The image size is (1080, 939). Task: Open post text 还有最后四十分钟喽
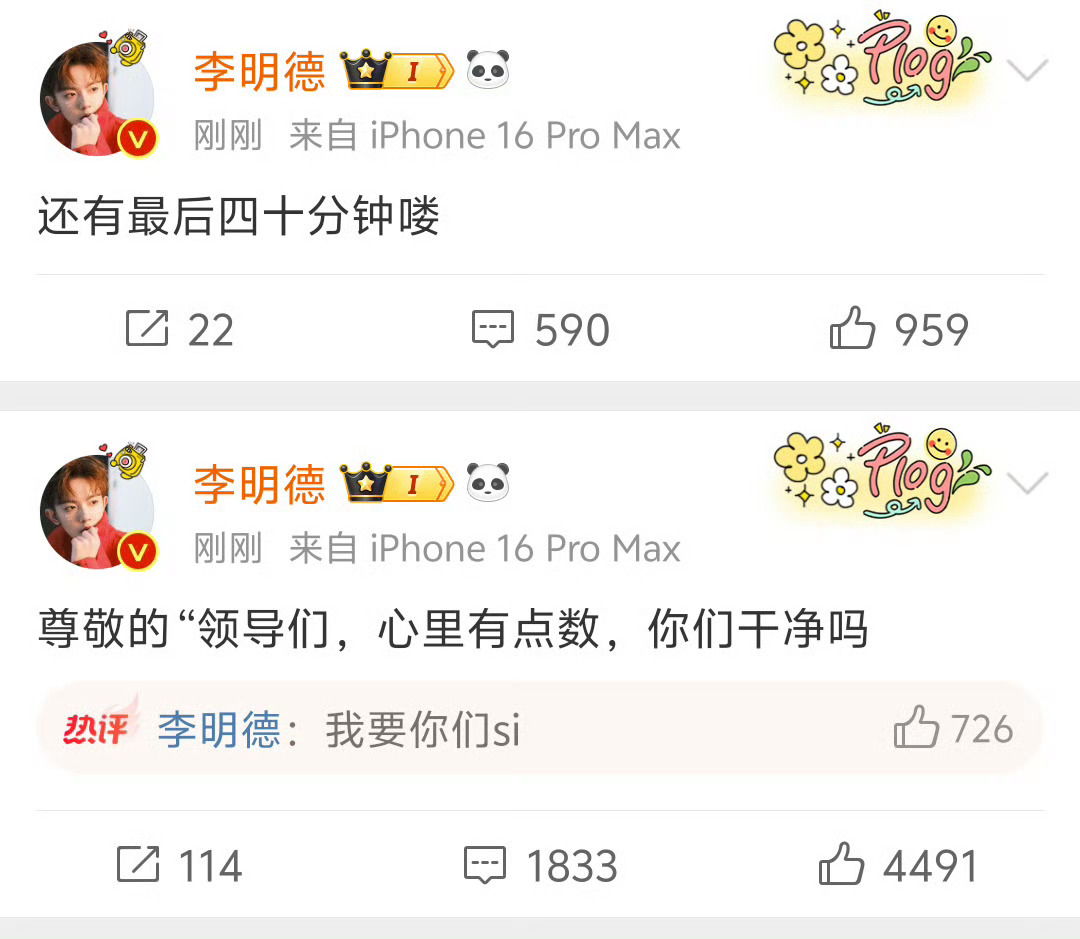pos(238,216)
